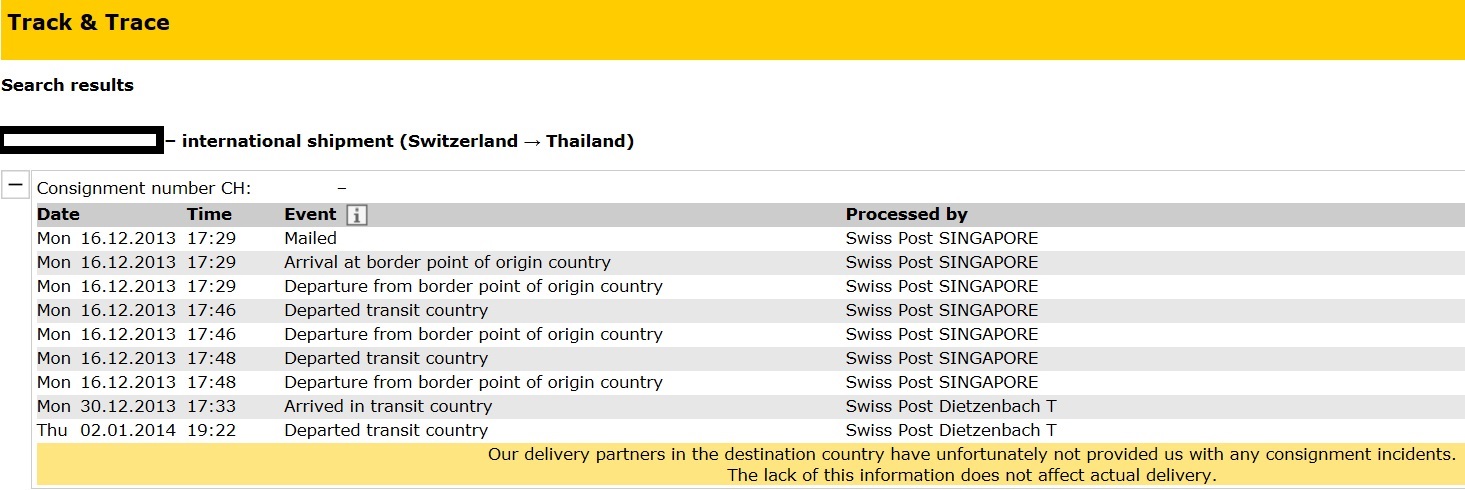Click the Departed transit country 17:46 event
The height and width of the screenshot is (490, 1465).
point(386,311)
